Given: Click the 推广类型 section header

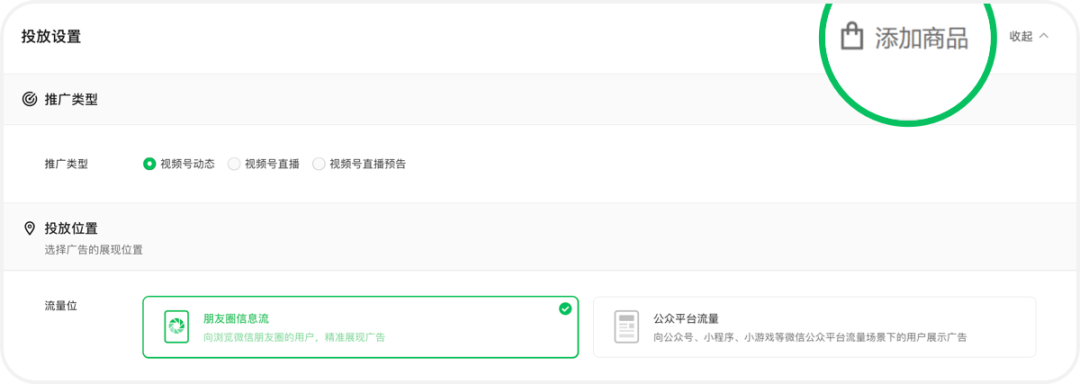Looking at the screenshot, I should coord(71,100).
